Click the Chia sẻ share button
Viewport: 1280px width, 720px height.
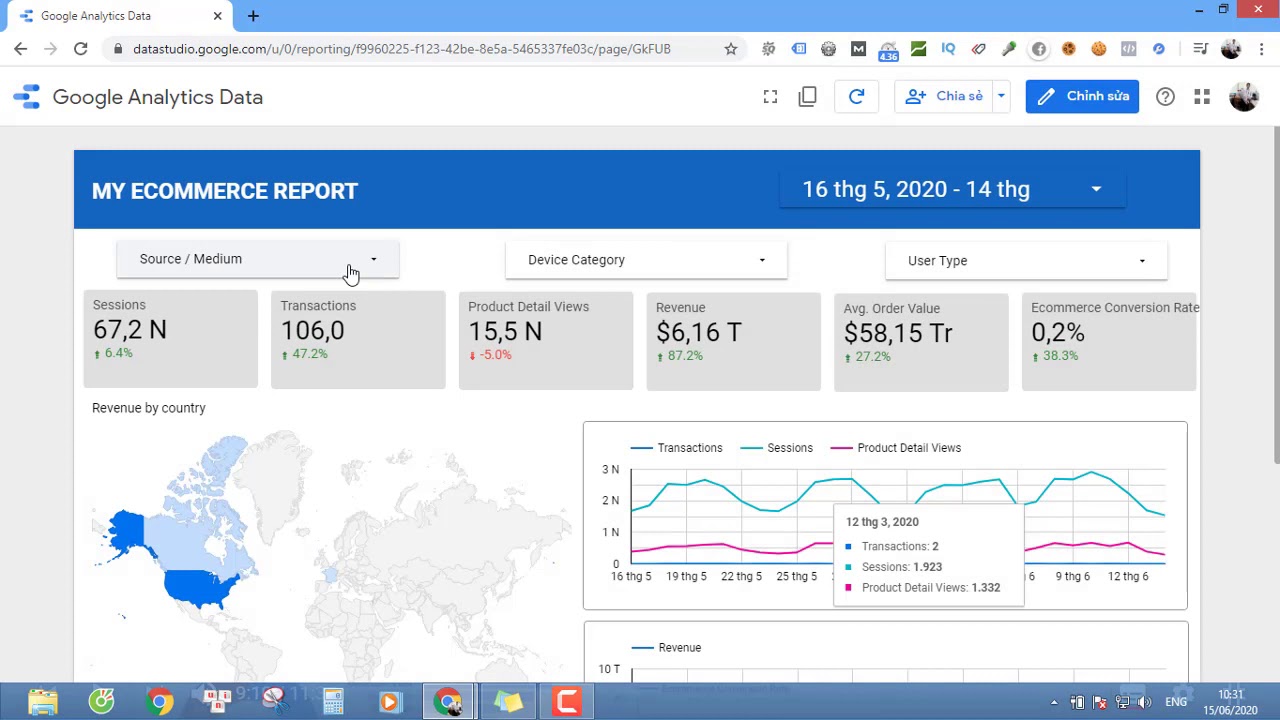coord(944,97)
